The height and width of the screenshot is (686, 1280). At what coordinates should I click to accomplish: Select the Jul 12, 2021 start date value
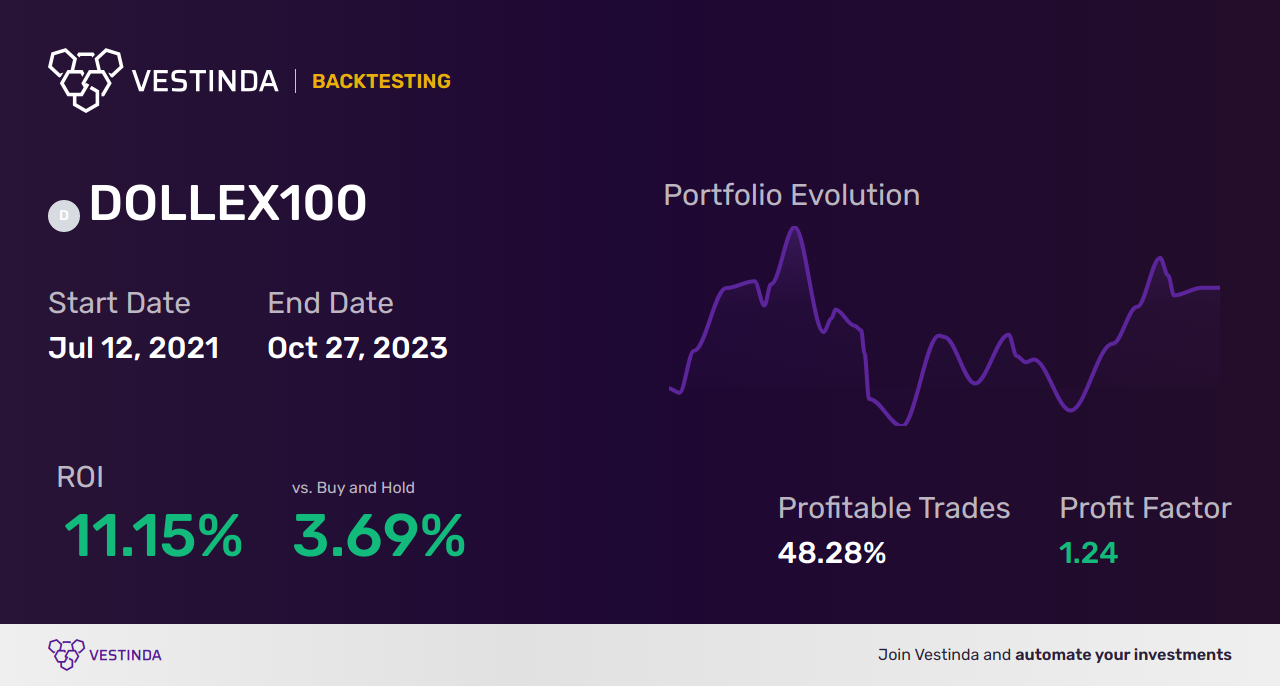pos(134,348)
